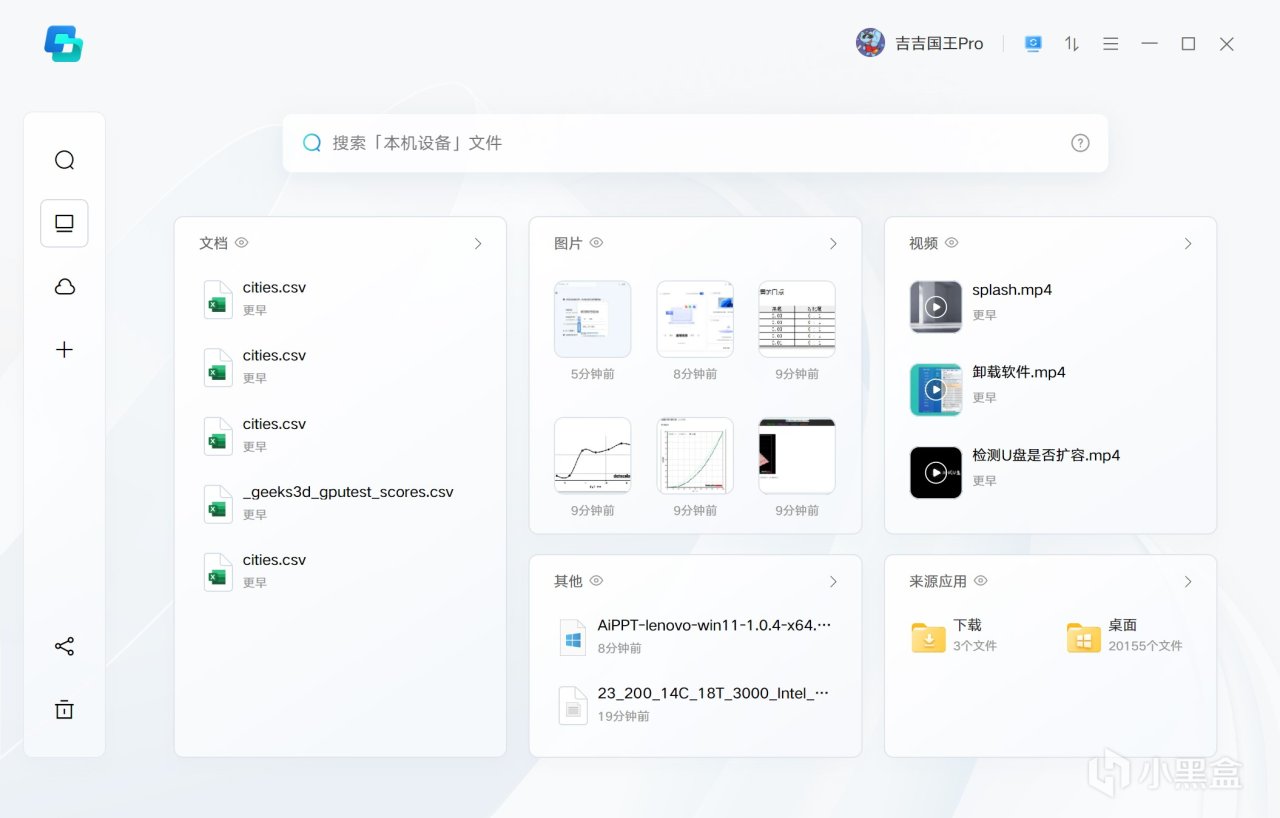Image resolution: width=1280 pixels, height=818 pixels.
Task: Expand the 文档 panel with its chevron arrow
Action: [478, 244]
